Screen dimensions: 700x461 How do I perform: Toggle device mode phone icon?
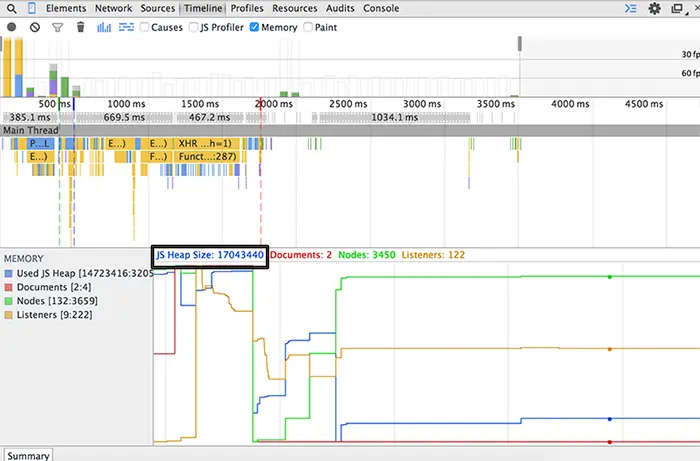(32, 8)
